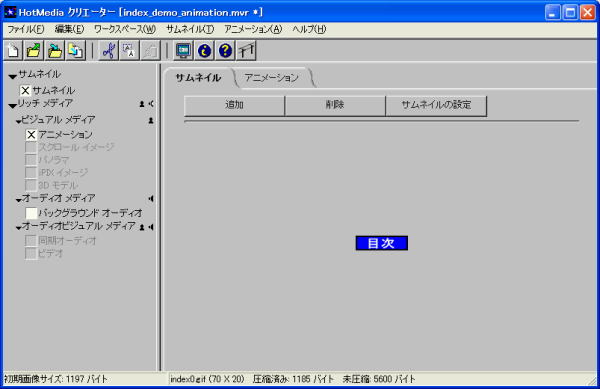Tick the IPX イメージ checkbox
Image resolution: width=600 pixels, height=389 pixels.
coord(31,173)
